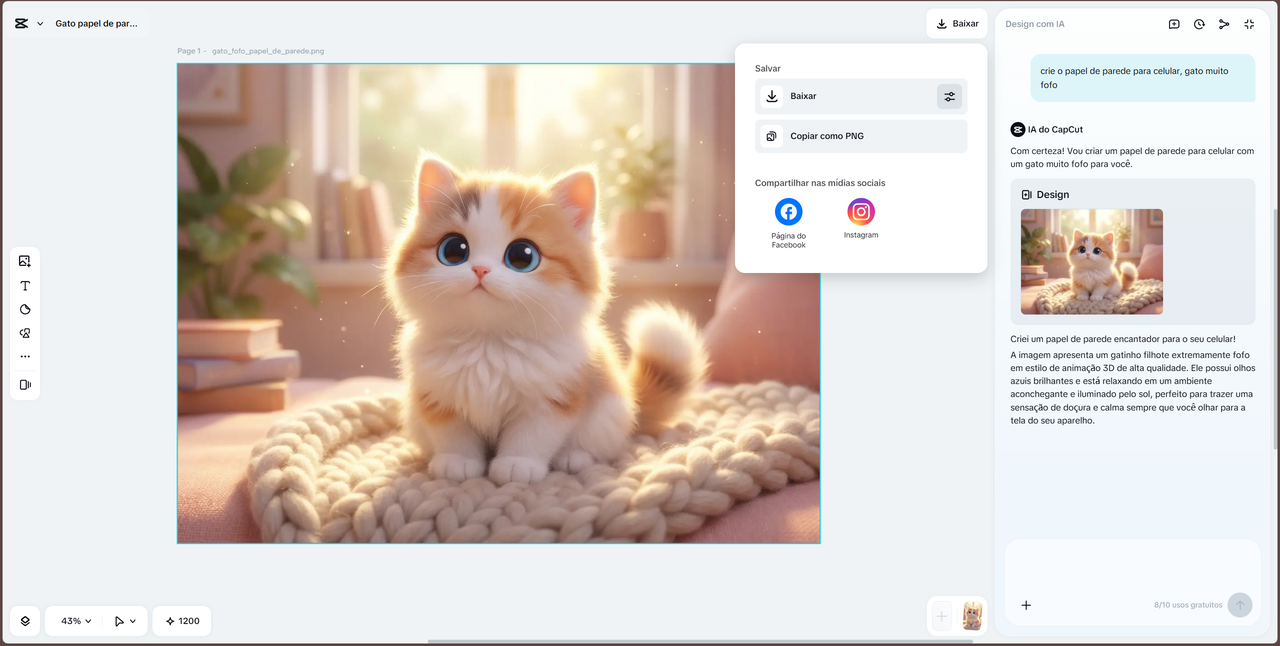This screenshot has height=646, width=1280.
Task: Choose Copiar como PNG
Action: pos(861,136)
